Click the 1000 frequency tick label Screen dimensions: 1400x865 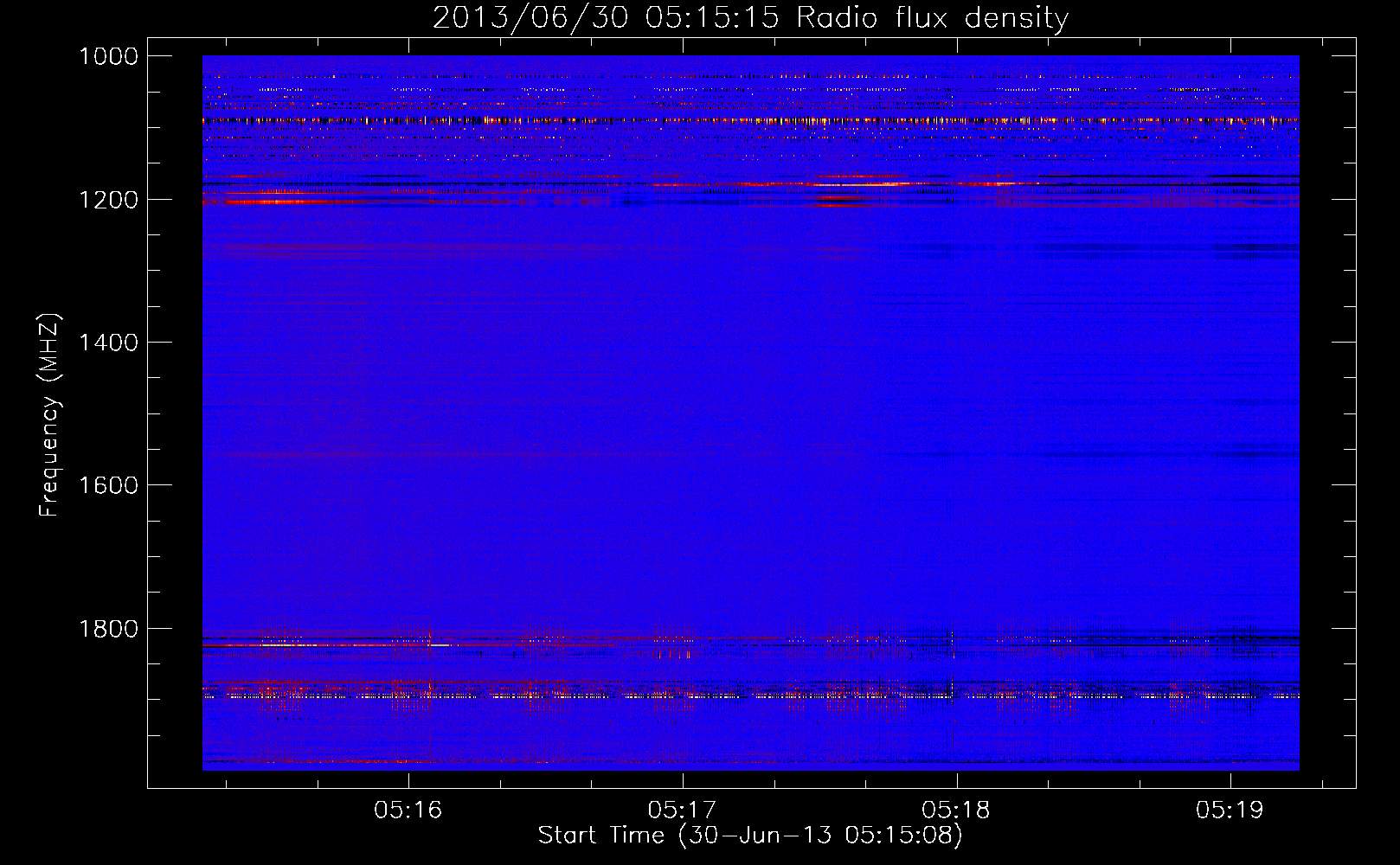pyautogui.click(x=109, y=56)
